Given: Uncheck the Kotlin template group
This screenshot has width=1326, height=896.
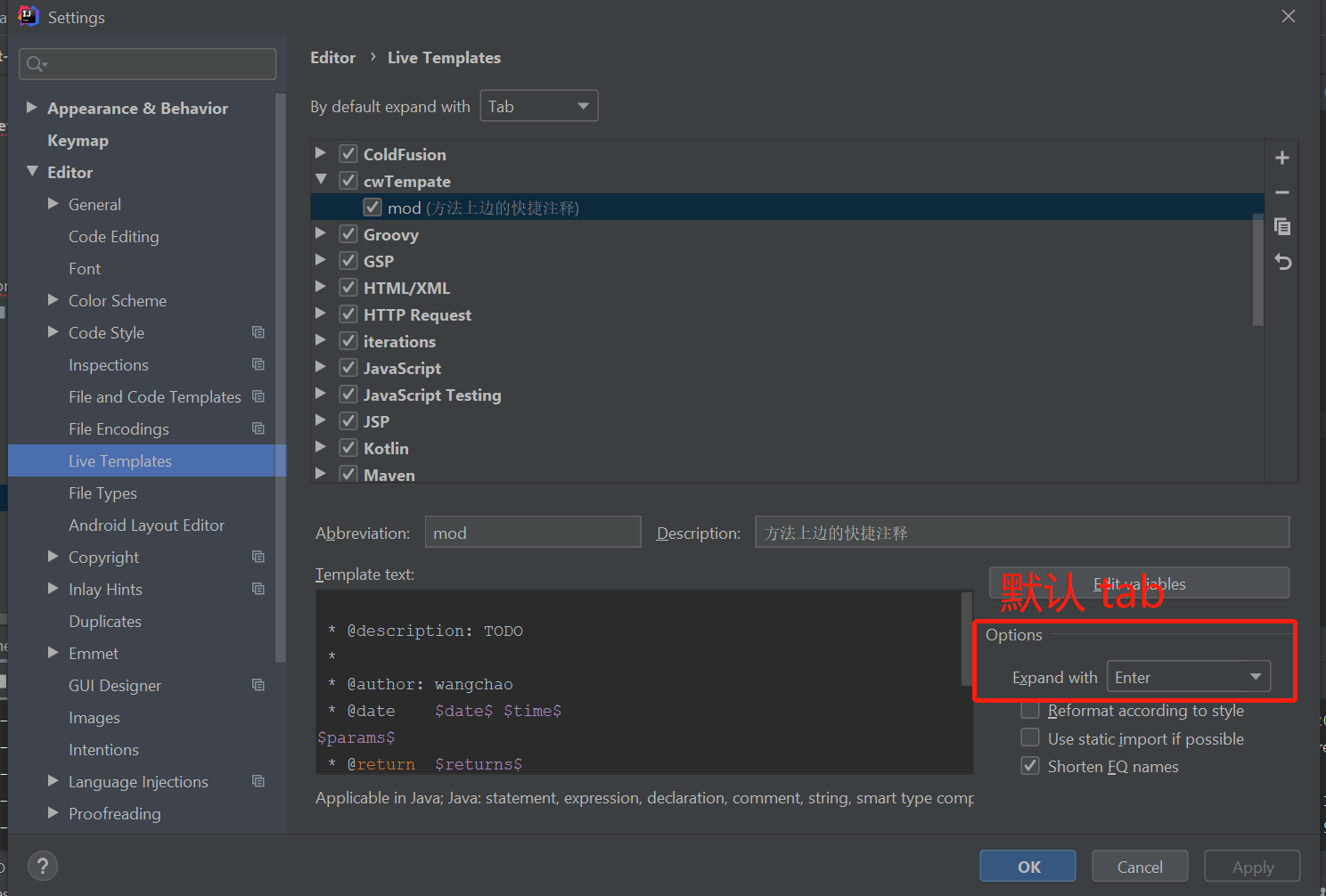Looking at the screenshot, I should pyautogui.click(x=348, y=448).
